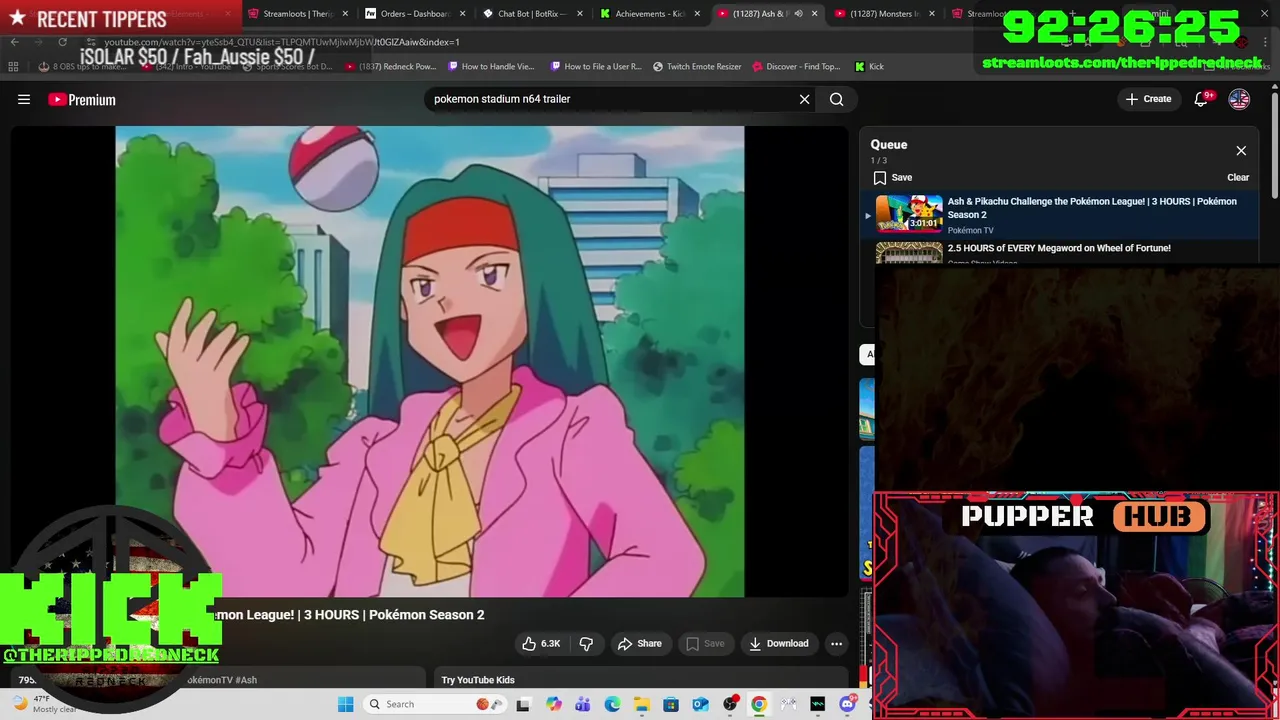Launch Copilot from the taskbar
Screen dimensions: 1280x720
(554, 704)
